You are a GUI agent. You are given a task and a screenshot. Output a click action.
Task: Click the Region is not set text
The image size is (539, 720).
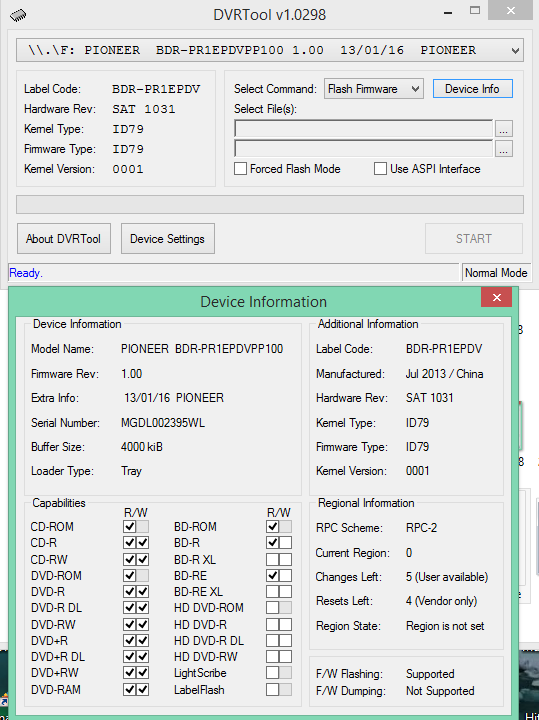tap(445, 626)
